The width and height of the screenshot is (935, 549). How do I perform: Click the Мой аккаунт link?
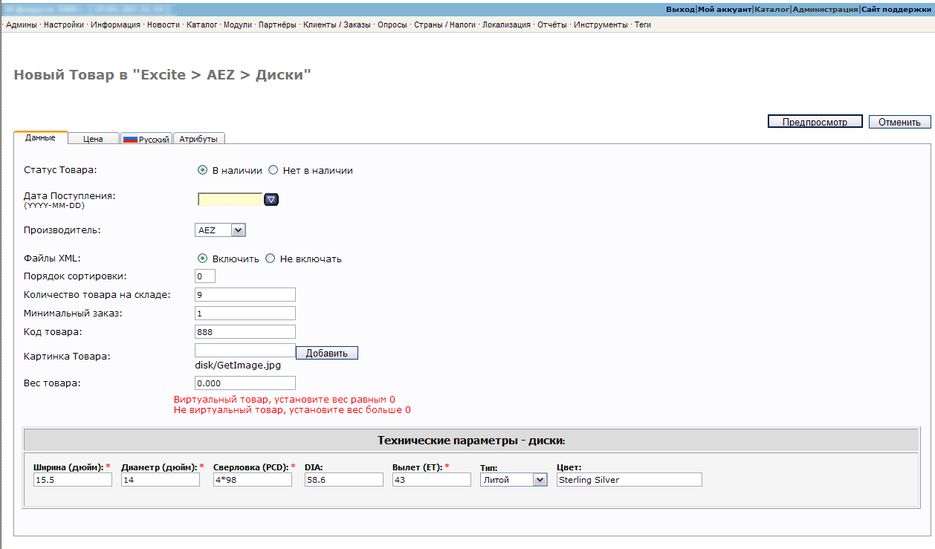pyautogui.click(x=725, y=10)
